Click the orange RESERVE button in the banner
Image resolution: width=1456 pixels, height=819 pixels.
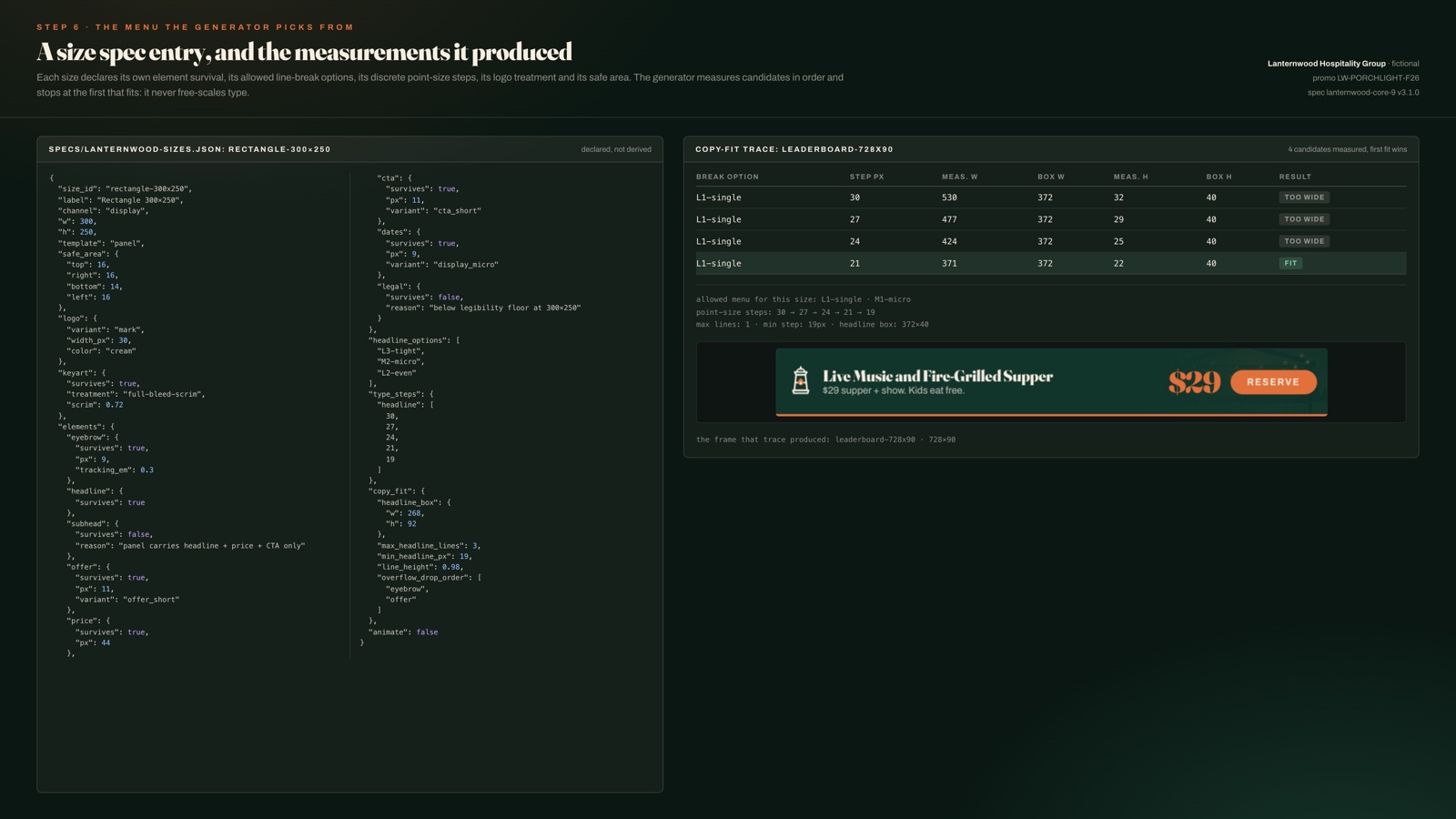point(1273,382)
